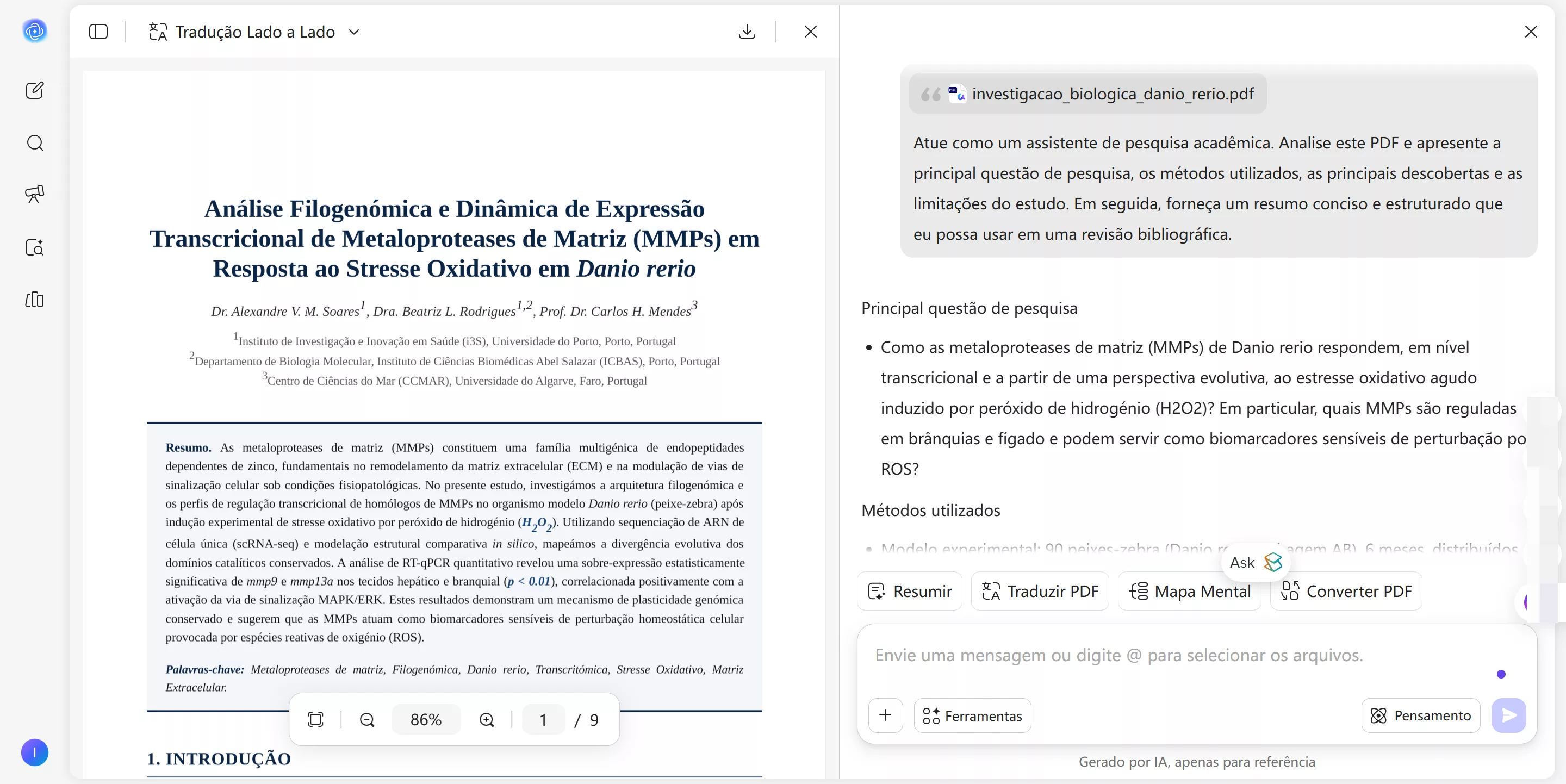Click the author line with Dr. Alexandre Soares
The width and height of the screenshot is (1566, 784).
click(x=454, y=310)
